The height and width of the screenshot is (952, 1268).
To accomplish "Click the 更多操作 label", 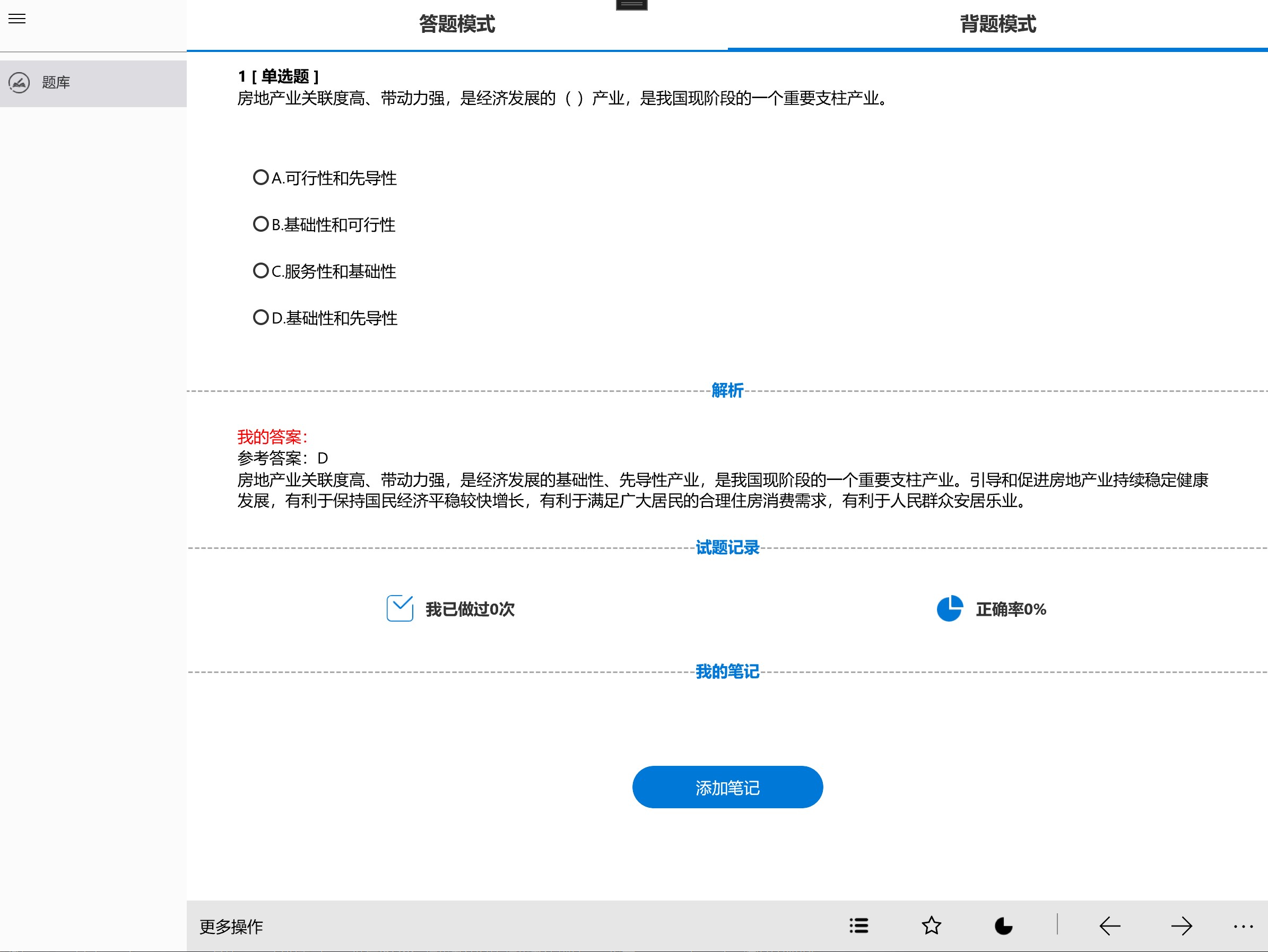I will point(231,926).
